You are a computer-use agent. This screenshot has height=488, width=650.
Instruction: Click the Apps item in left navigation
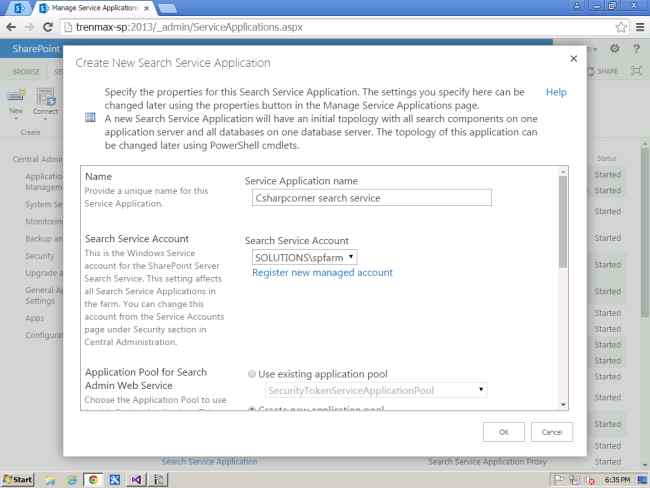tap(34, 318)
